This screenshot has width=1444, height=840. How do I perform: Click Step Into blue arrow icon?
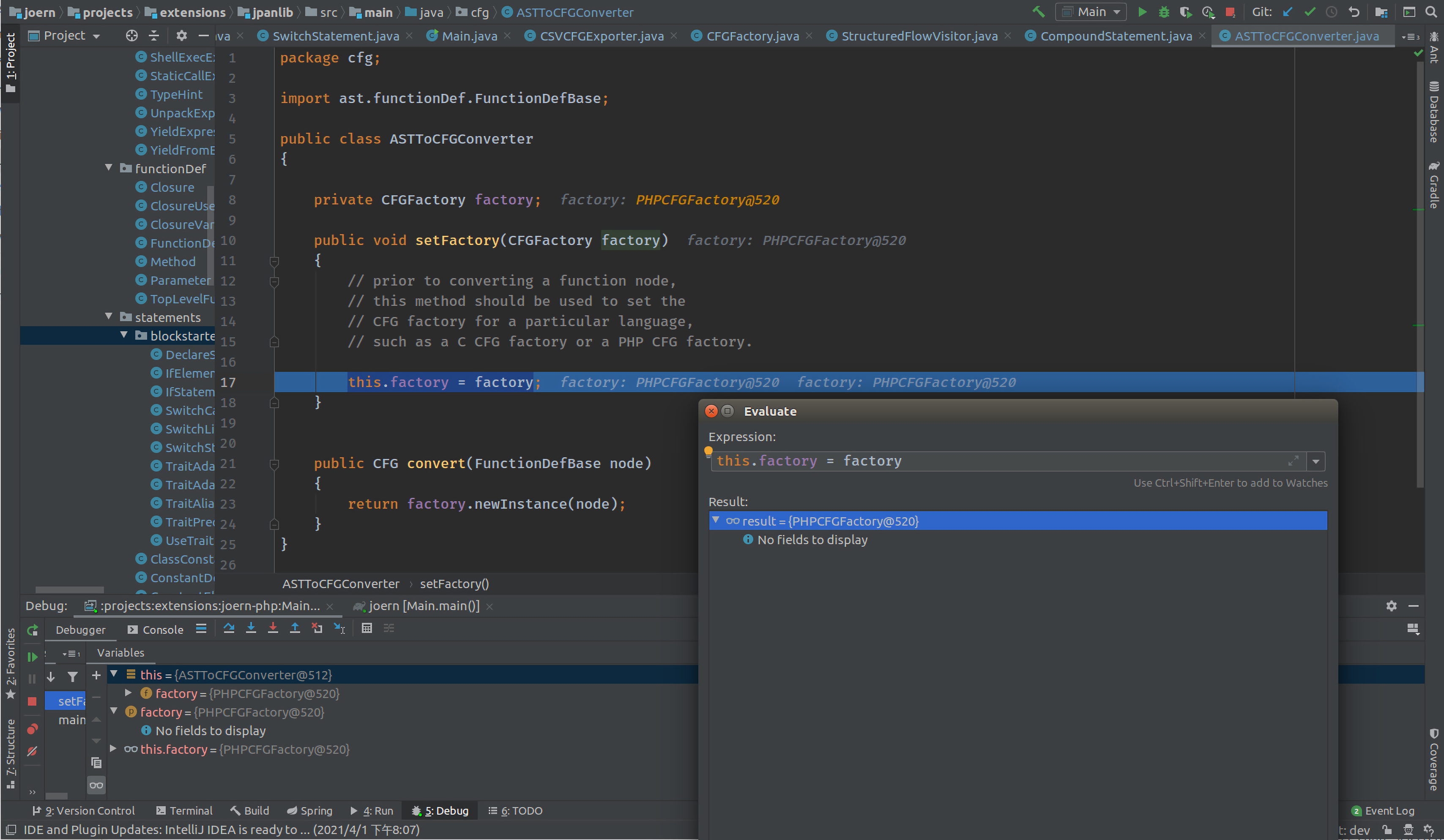pos(251,629)
